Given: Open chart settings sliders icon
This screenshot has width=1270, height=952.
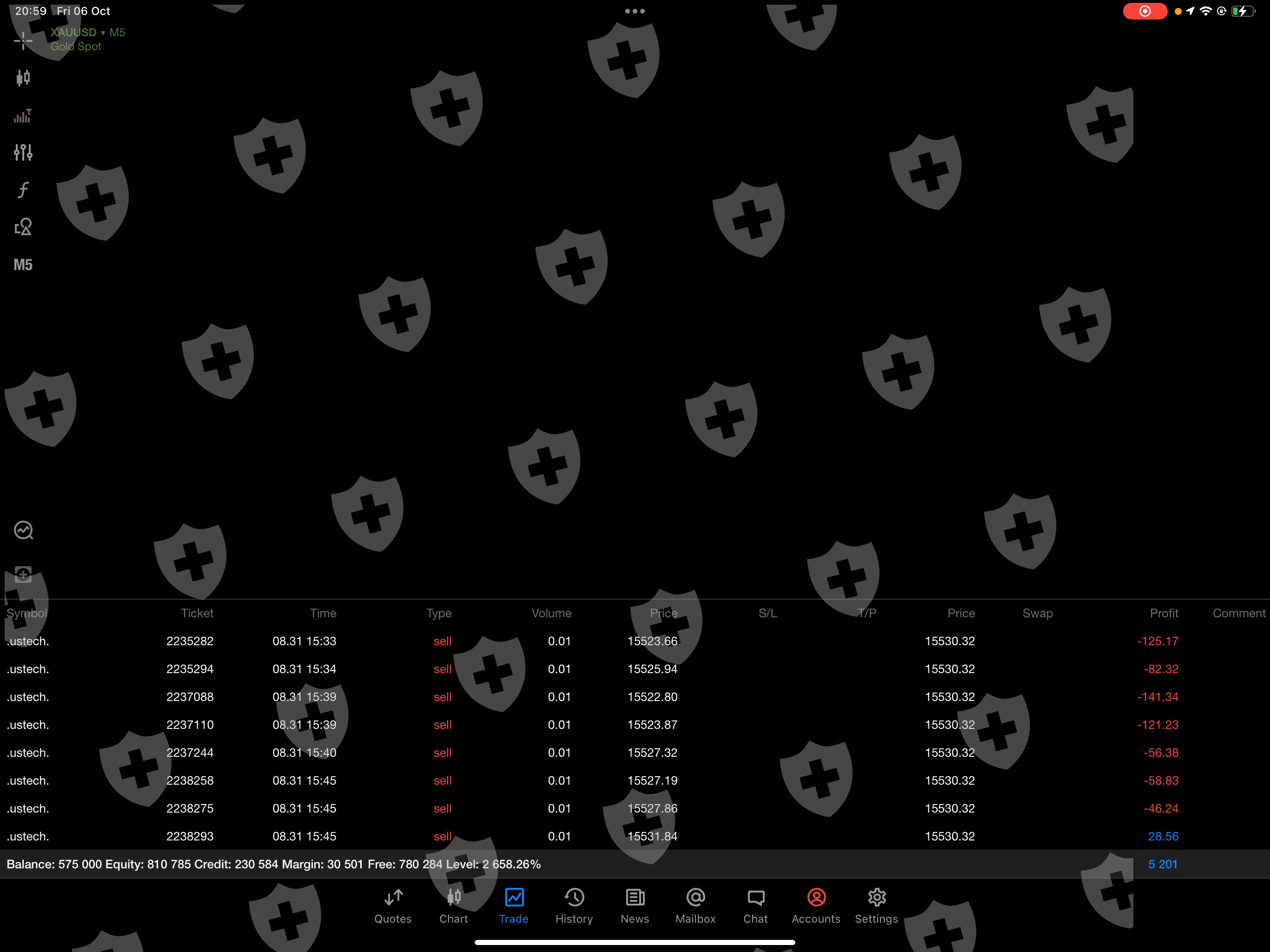Looking at the screenshot, I should point(23,152).
